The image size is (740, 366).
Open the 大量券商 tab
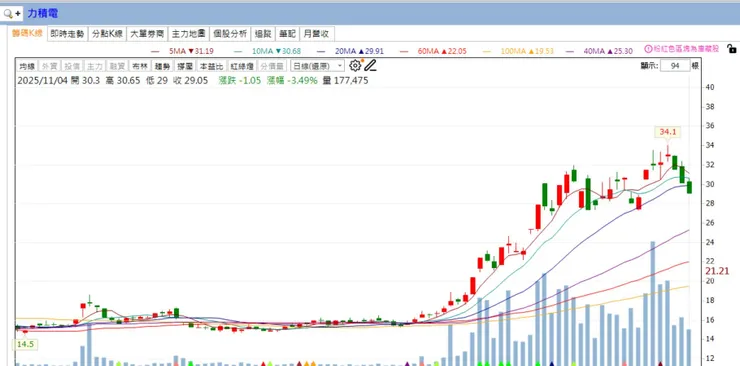(147, 34)
